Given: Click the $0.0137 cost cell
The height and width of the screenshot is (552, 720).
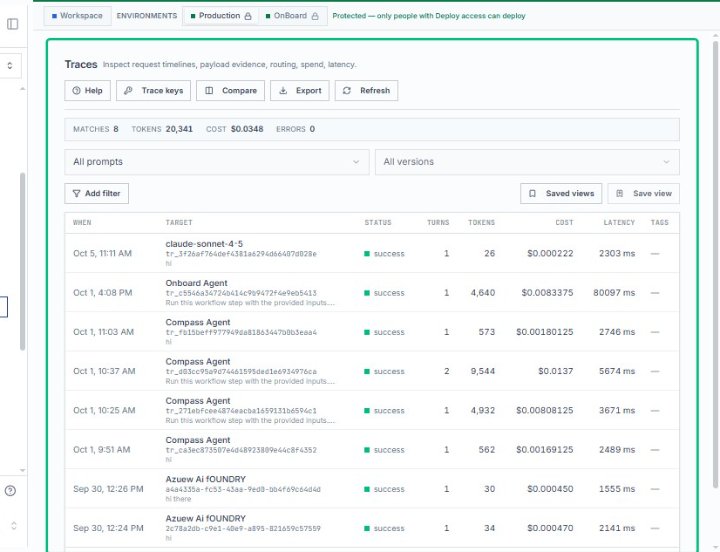Looking at the screenshot, I should coord(556,371).
